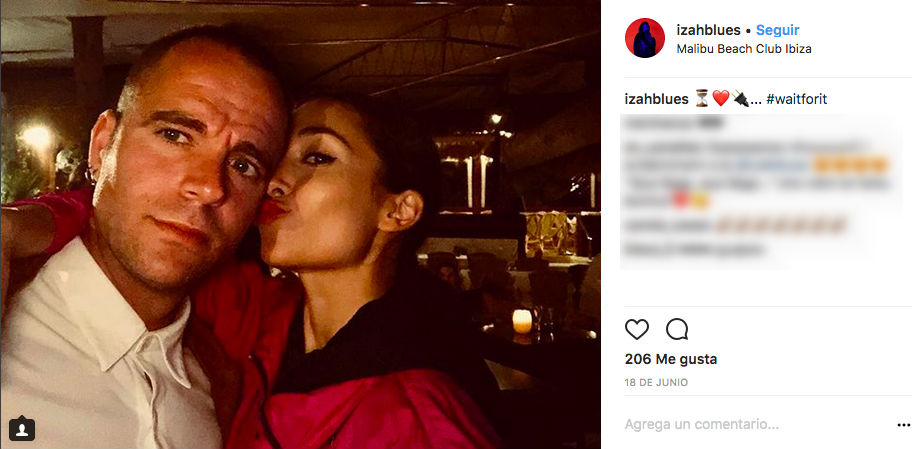Click the red heart emoji in caption

point(721,99)
